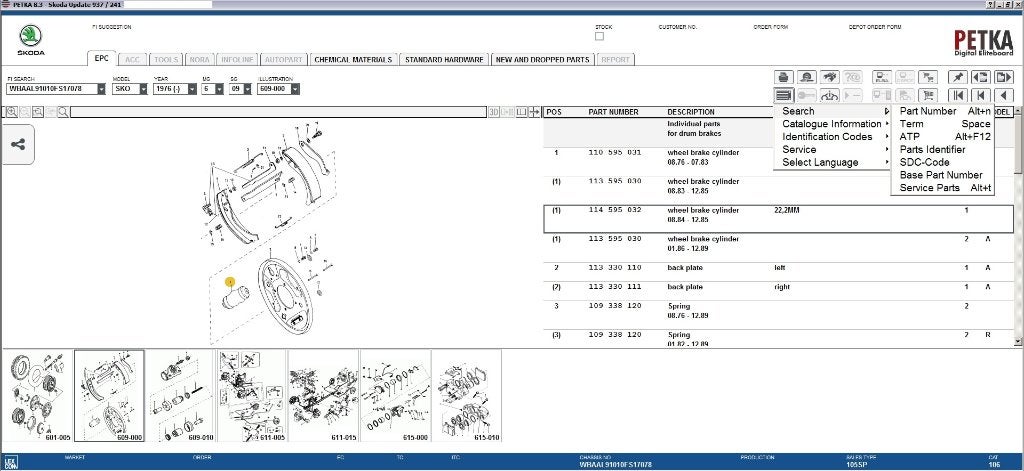
Task: Click the menu list icon in toolbar
Action: [x=784, y=95]
